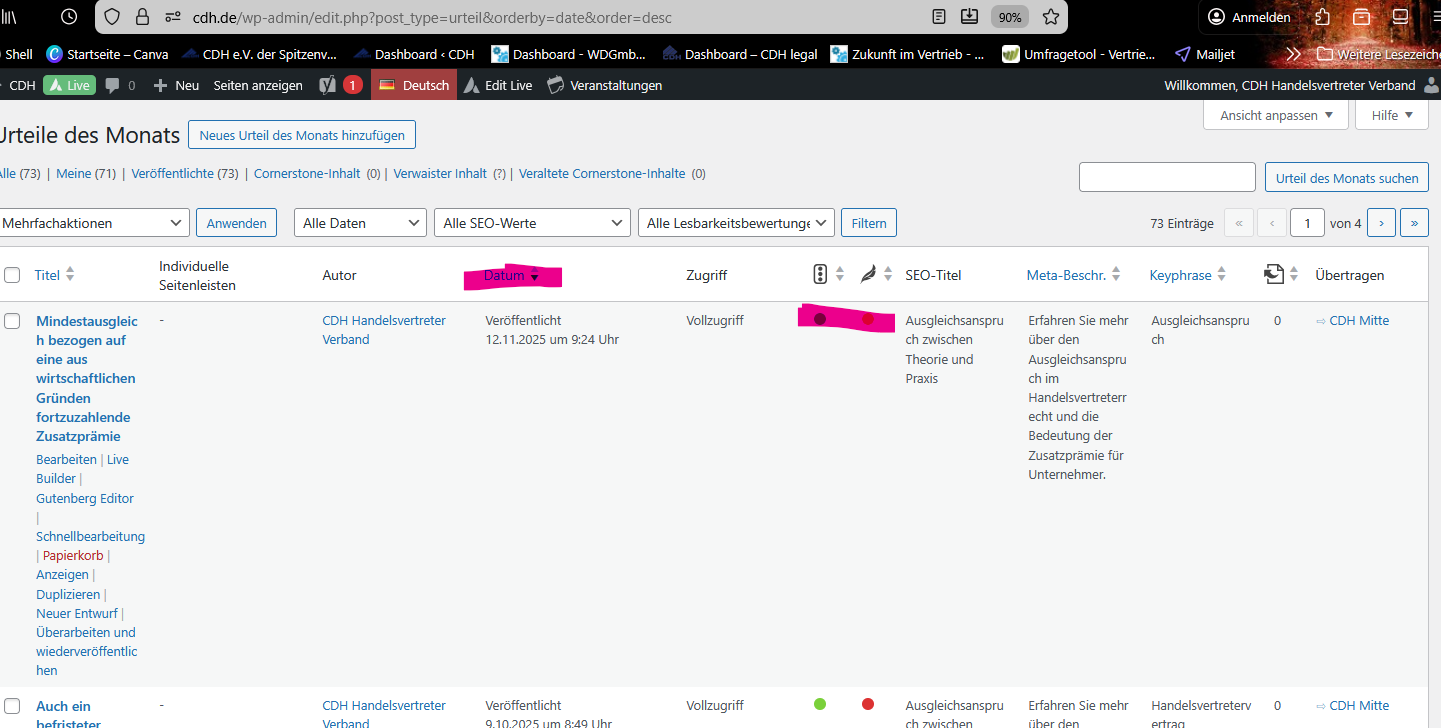Click the readability feather column icon

[868, 273]
